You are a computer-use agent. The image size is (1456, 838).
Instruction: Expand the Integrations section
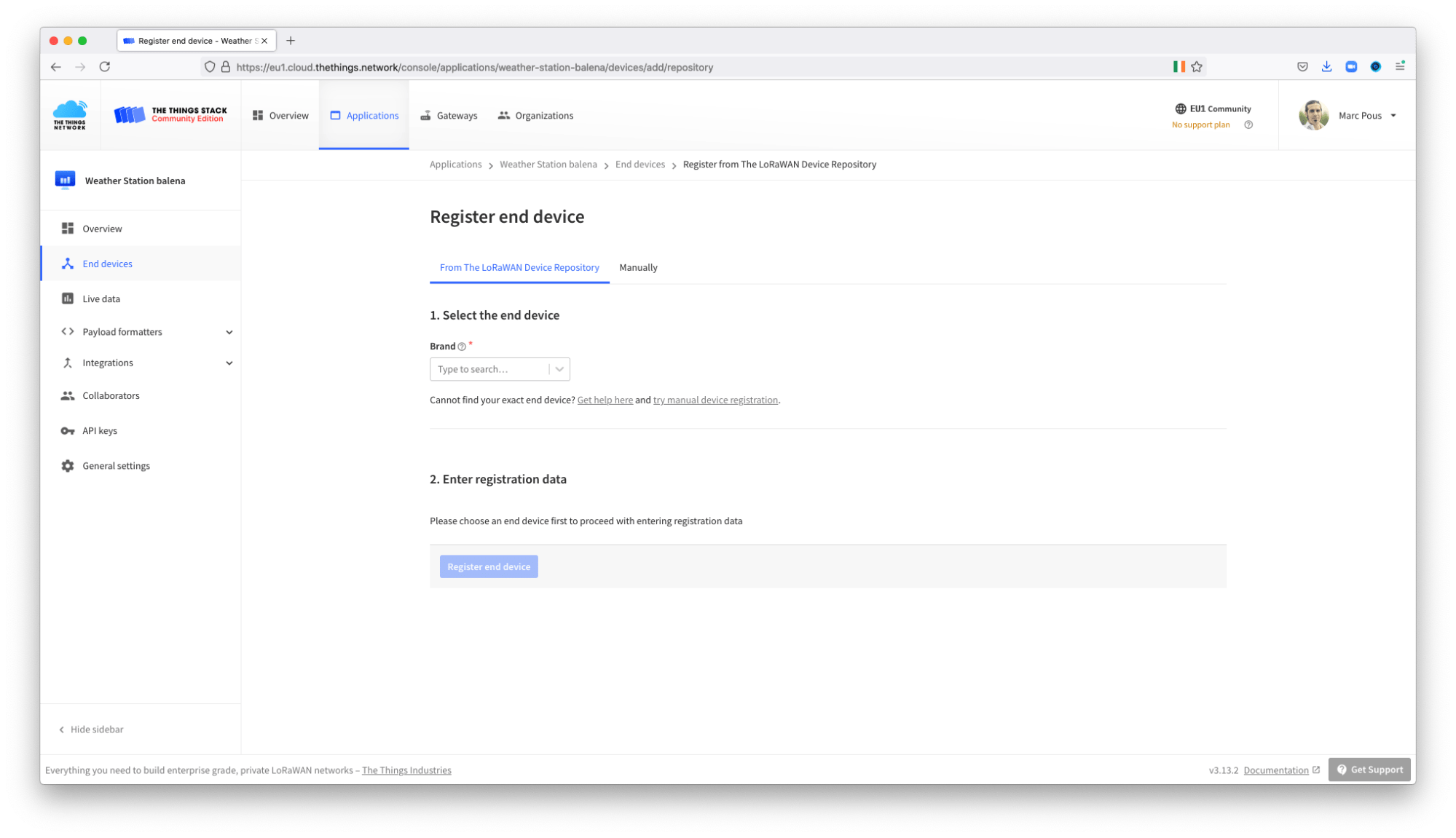point(230,363)
